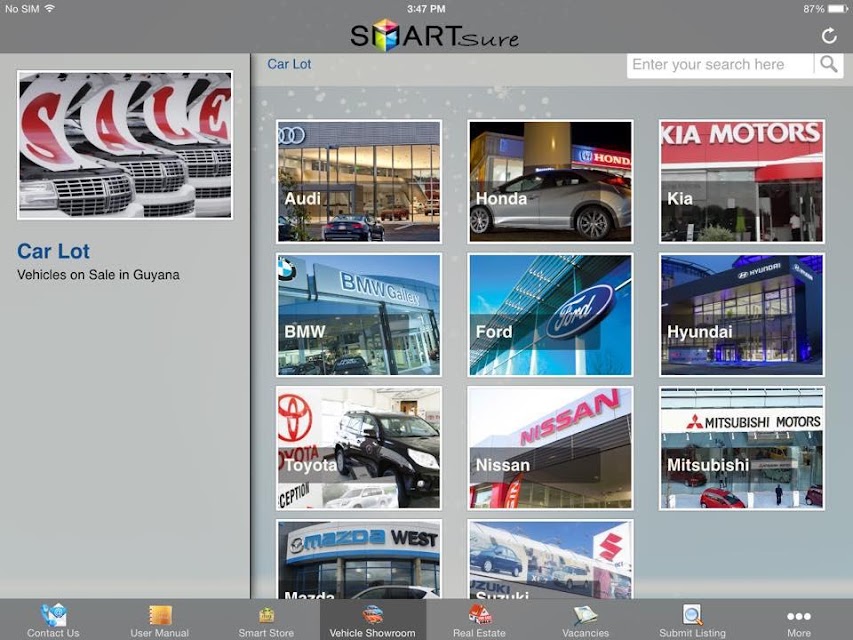Screen dimensions: 853x640
Task: Click the SALE cars banner image
Action: coord(125,145)
